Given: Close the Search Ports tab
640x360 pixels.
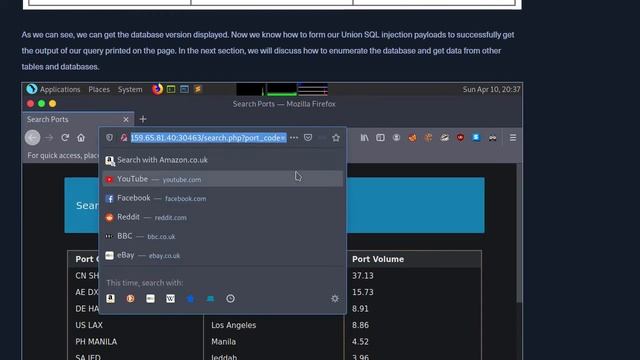Looking at the screenshot, I should pyautogui.click(x=126, y=119).
